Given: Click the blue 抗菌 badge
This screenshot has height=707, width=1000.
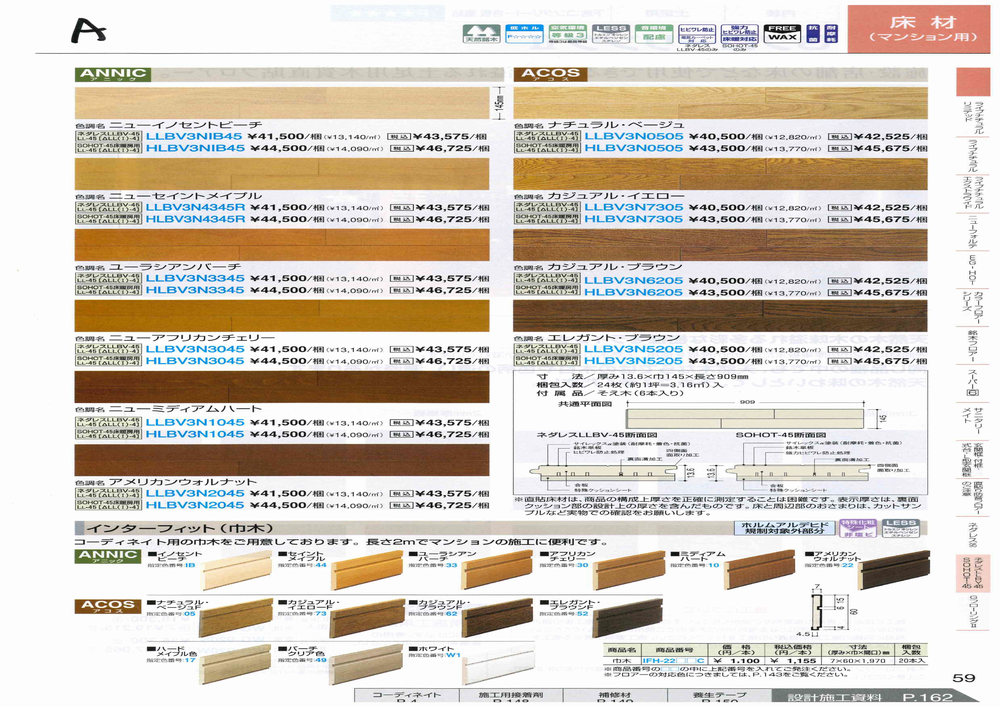Looking at the screenshot, I should pos(812,33).
